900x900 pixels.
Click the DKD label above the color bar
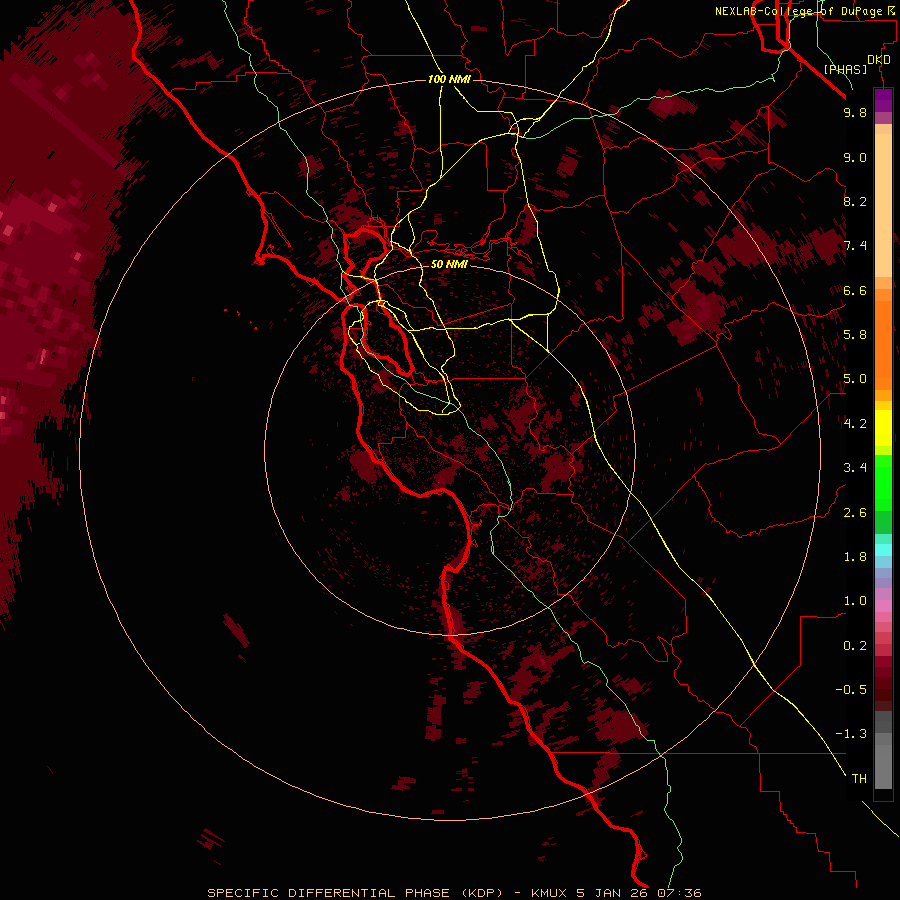click(879, 59)
